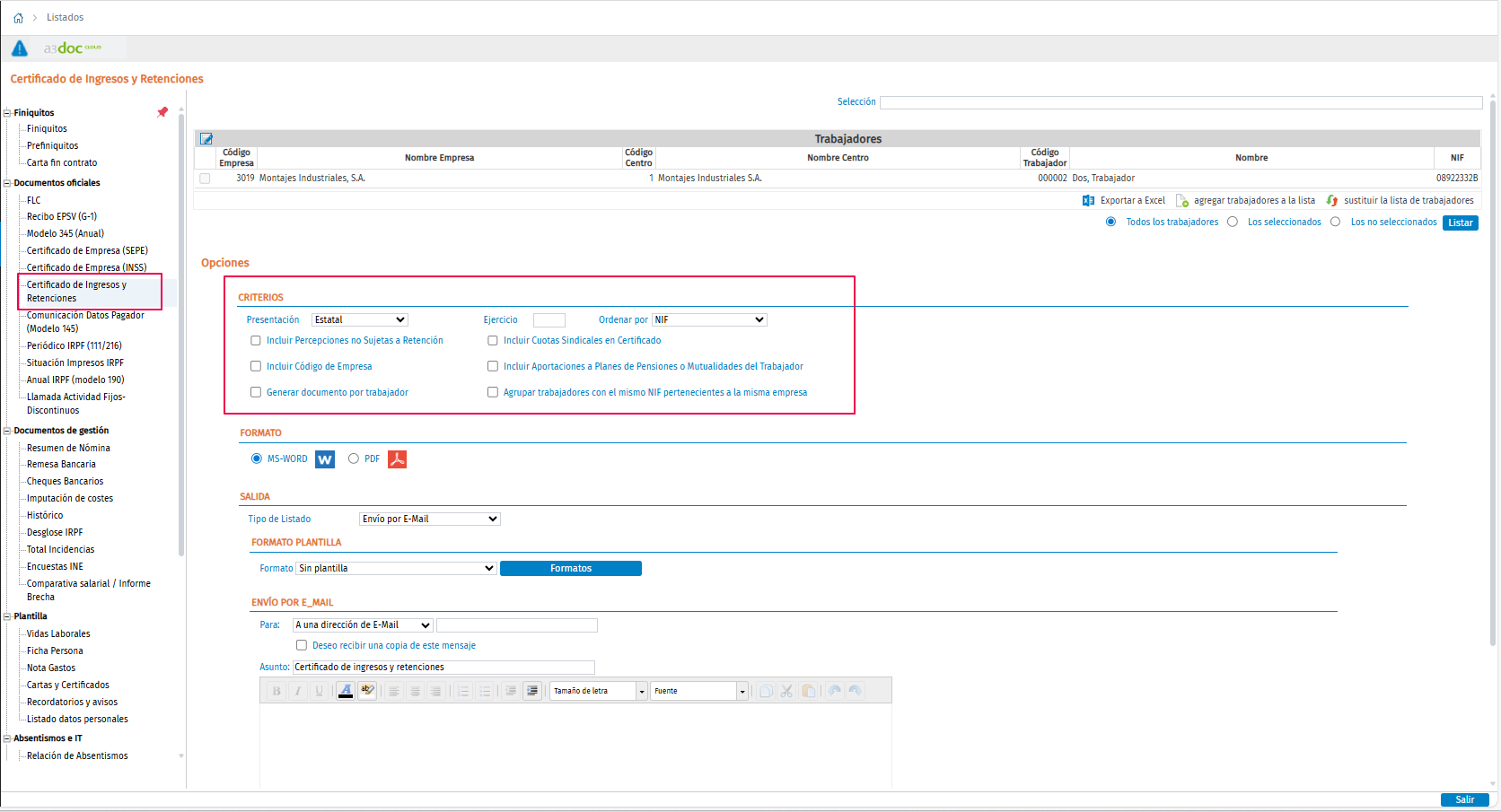Enable Generar documento por trabajador
1501x812 pixels.
click(256, 393)
